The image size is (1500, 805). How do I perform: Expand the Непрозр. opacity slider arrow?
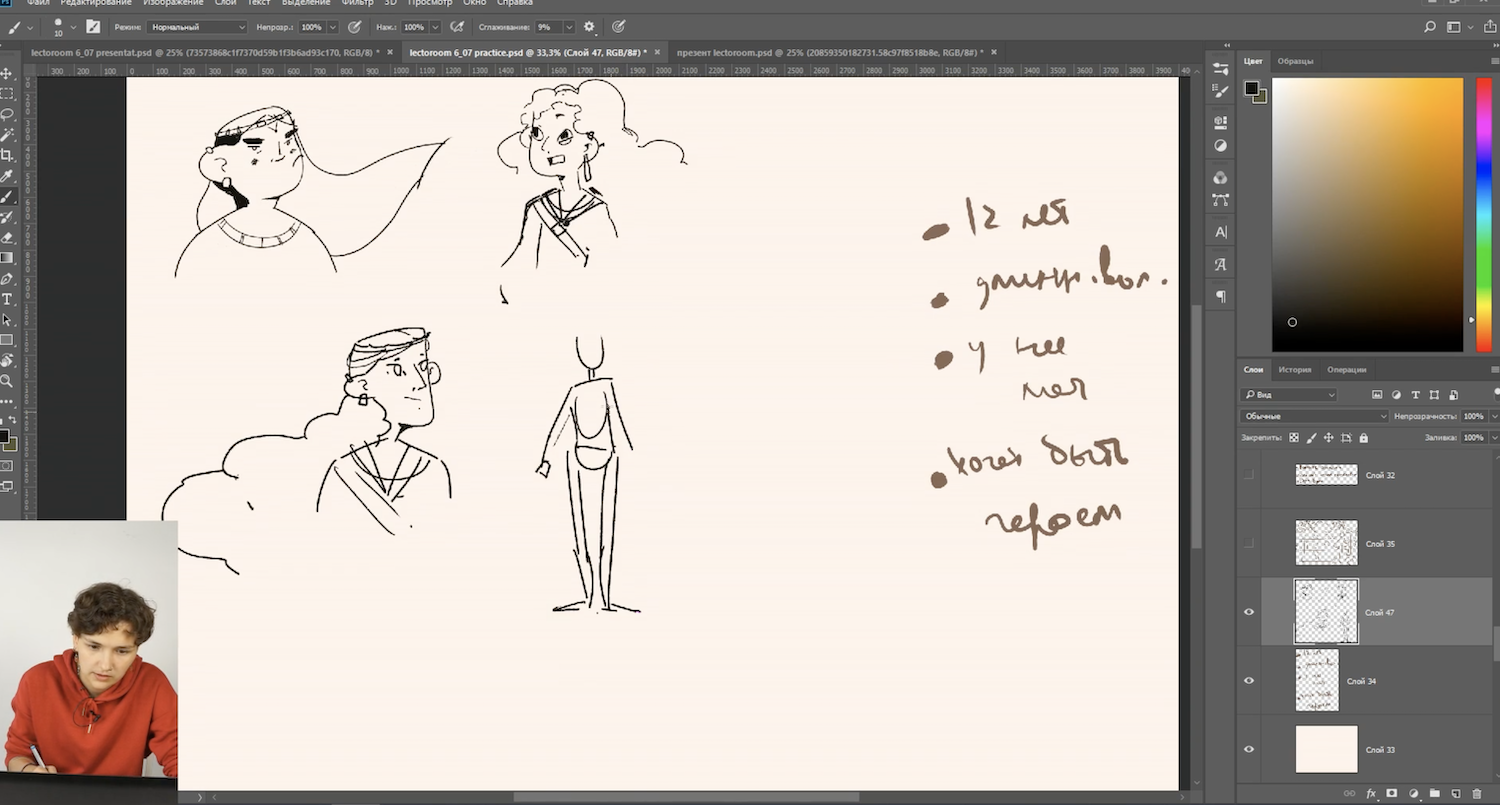coord(333,27)
